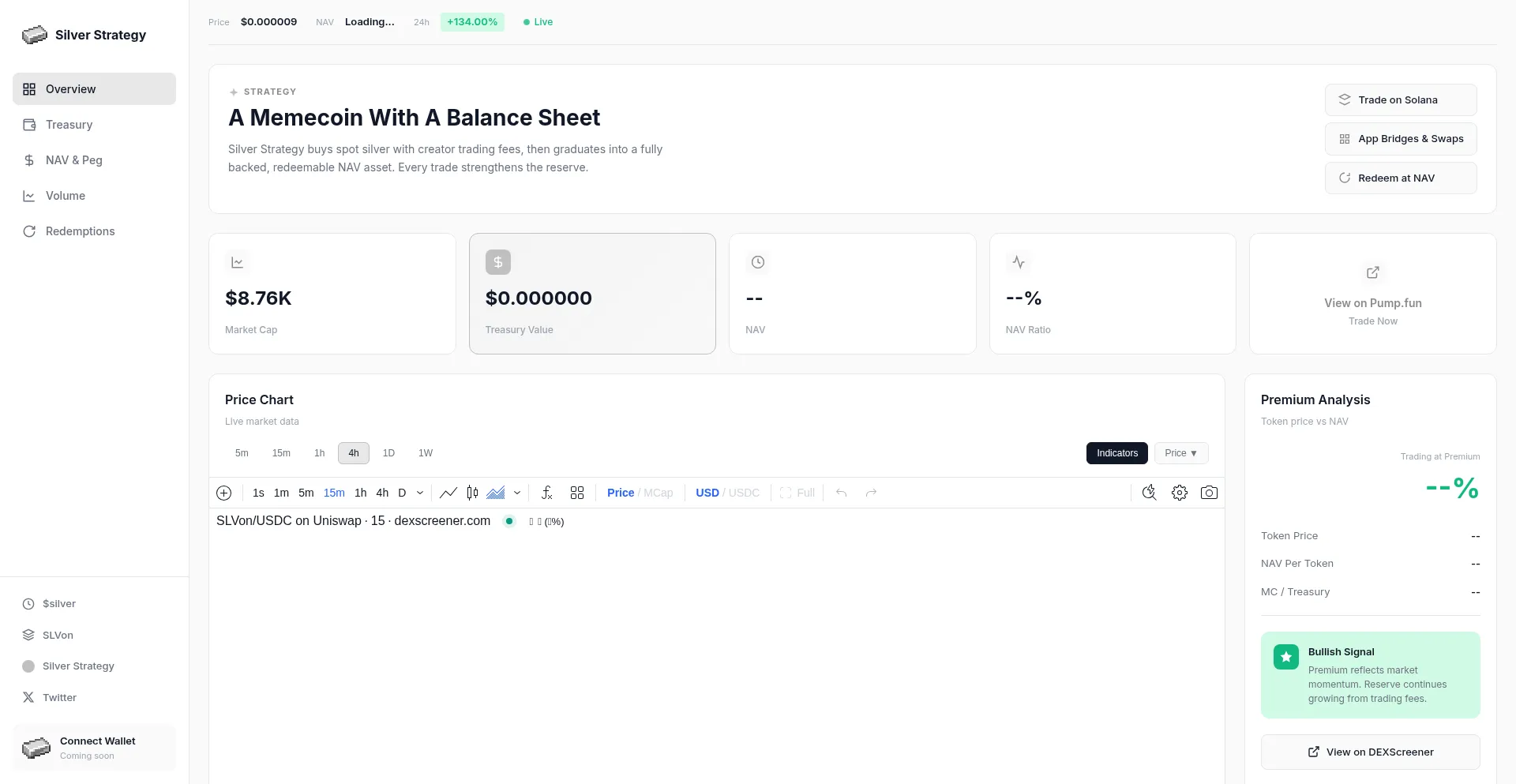Viewport: 1516px width, 784px height.
Task: Select the candlestick chart style icon
Action: point(472,493)
